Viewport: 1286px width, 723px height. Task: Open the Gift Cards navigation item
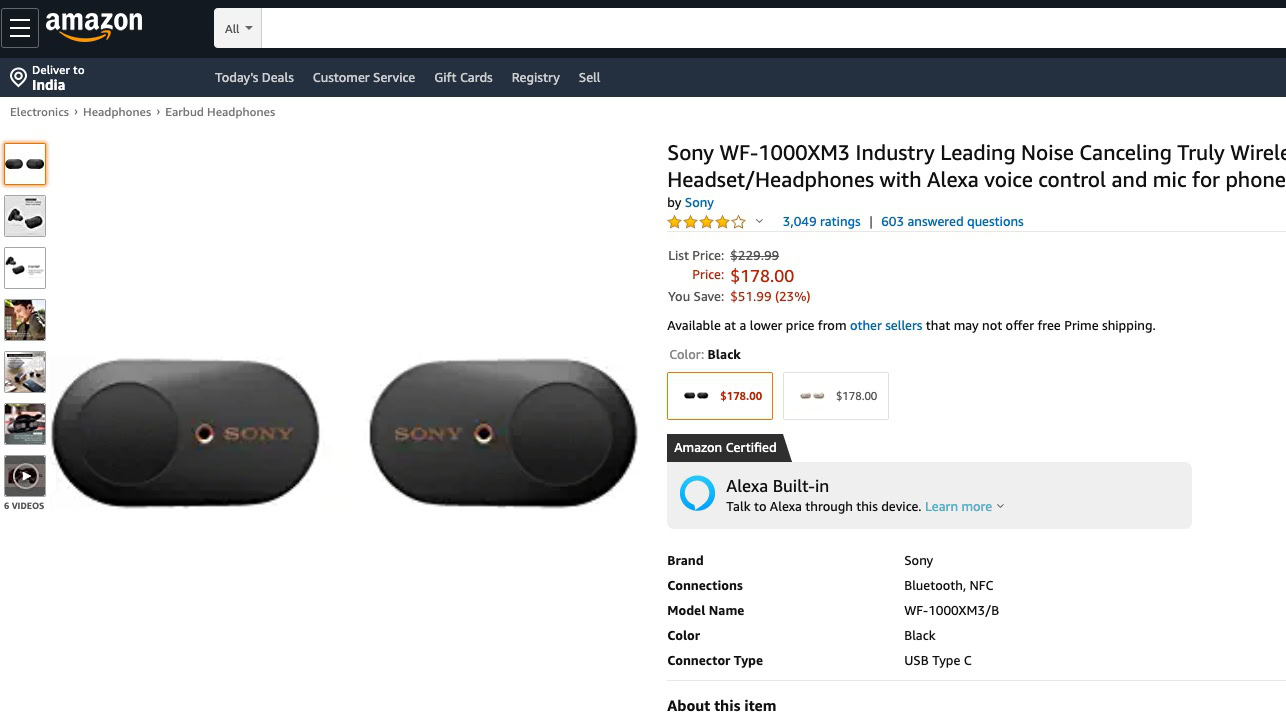pos(463,78)
